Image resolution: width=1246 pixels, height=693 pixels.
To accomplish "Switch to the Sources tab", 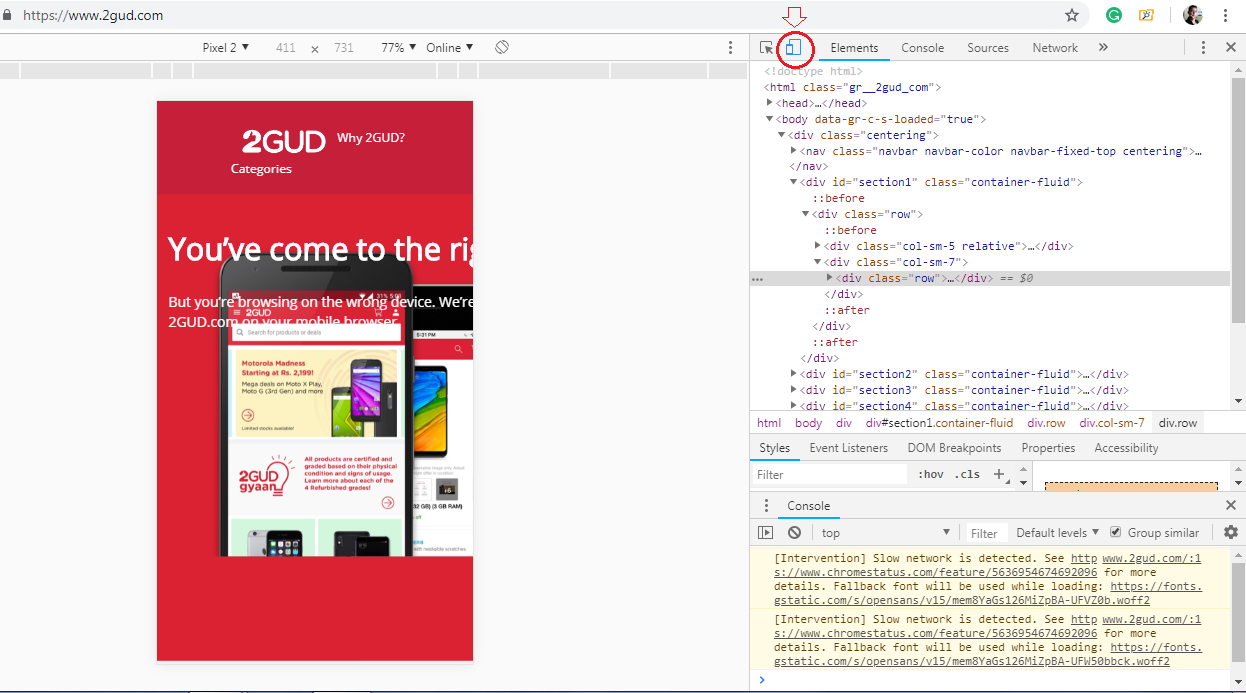I will [988, 47].
